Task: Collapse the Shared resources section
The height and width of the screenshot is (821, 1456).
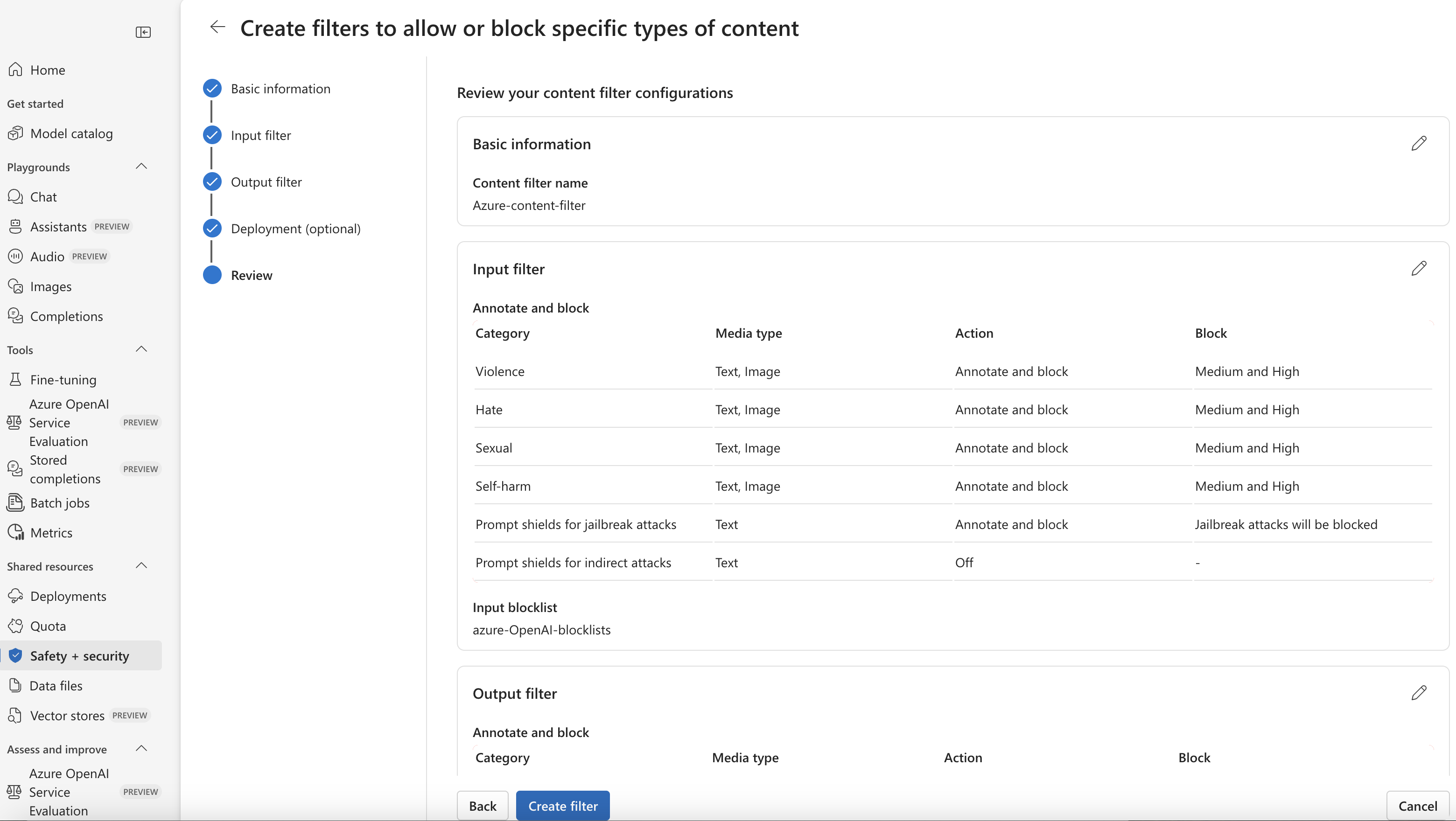Action: coord(141,565)
